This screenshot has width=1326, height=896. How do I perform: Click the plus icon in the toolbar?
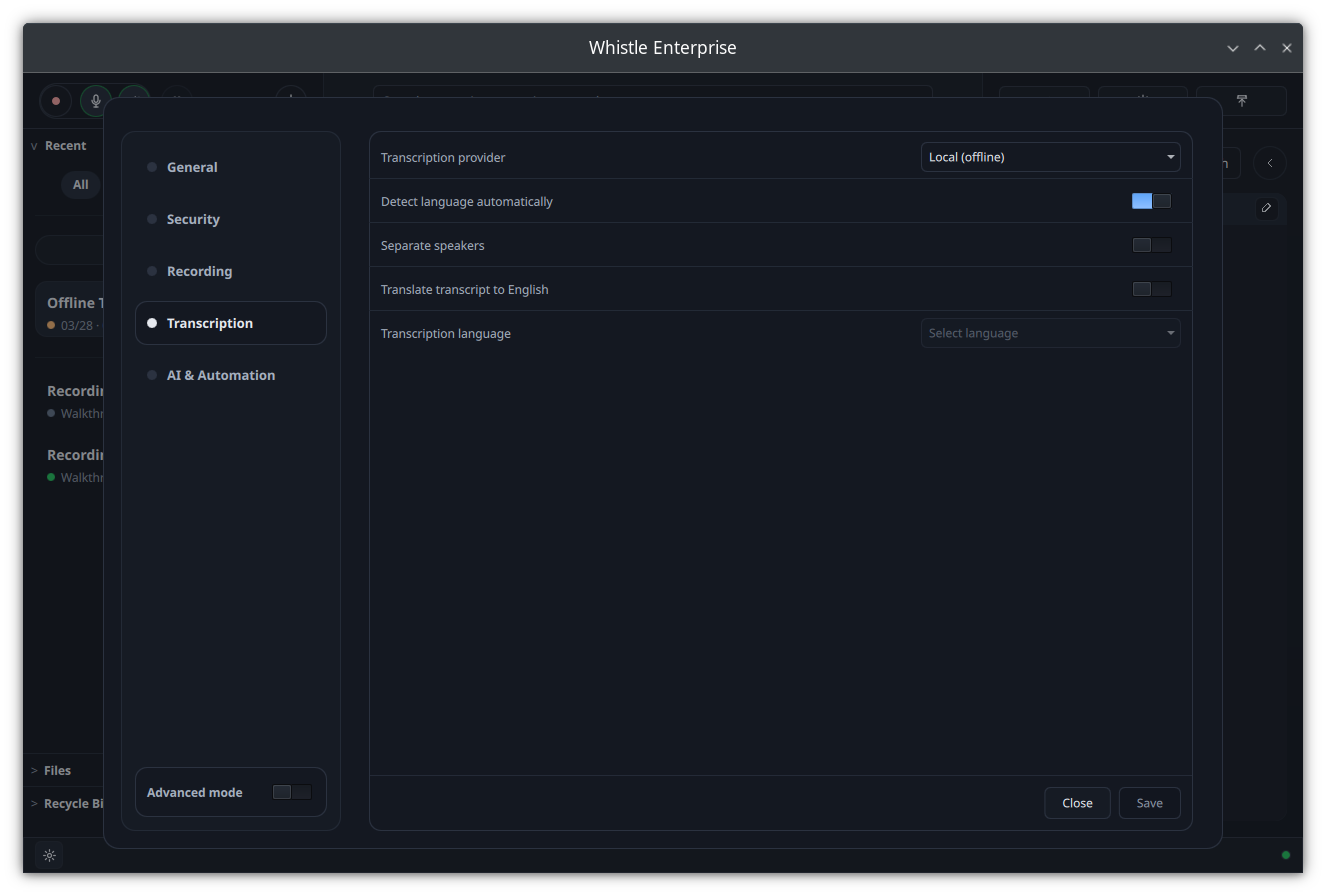(290, 98)
